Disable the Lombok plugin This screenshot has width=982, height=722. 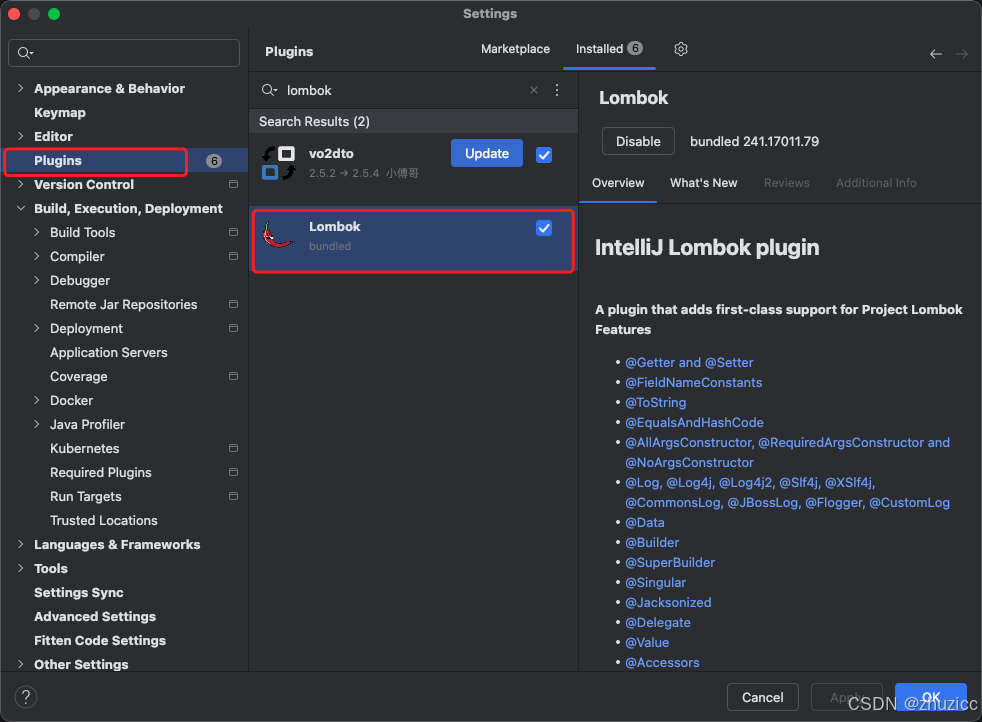pos(638,142)
